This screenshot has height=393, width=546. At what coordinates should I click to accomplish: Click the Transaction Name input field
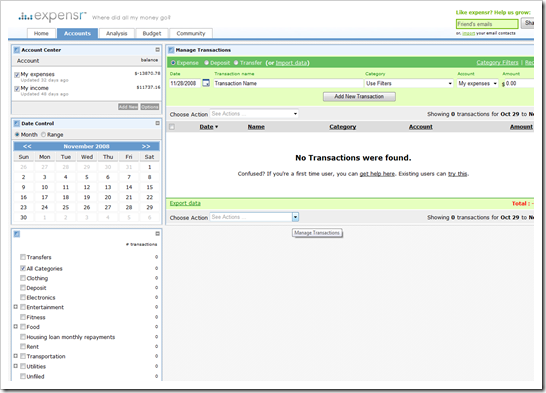(288, 84)
